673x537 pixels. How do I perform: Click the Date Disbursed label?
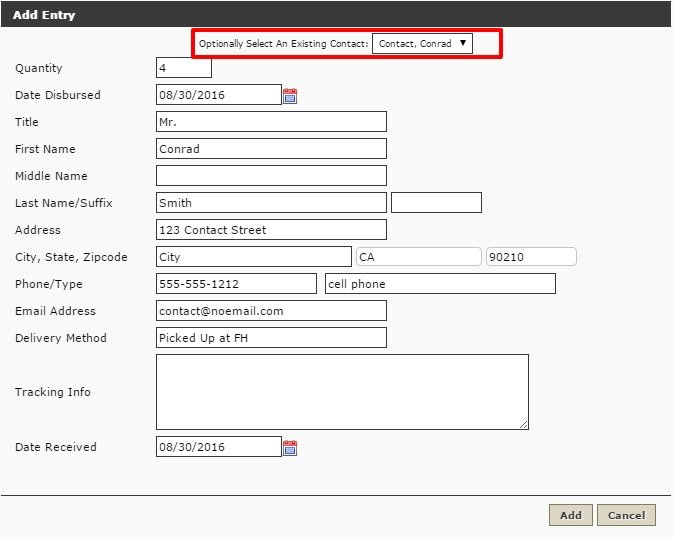pyautogui.click(x=58, y=95)
